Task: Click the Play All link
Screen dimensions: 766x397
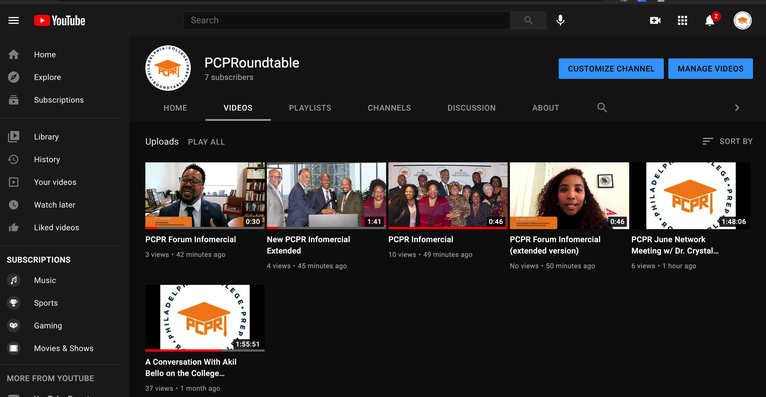Action: click(x=206, y=142)
